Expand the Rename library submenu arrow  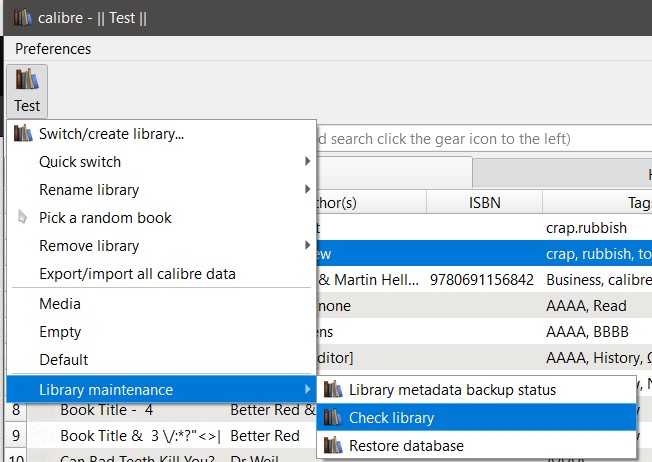pos(307,189)
